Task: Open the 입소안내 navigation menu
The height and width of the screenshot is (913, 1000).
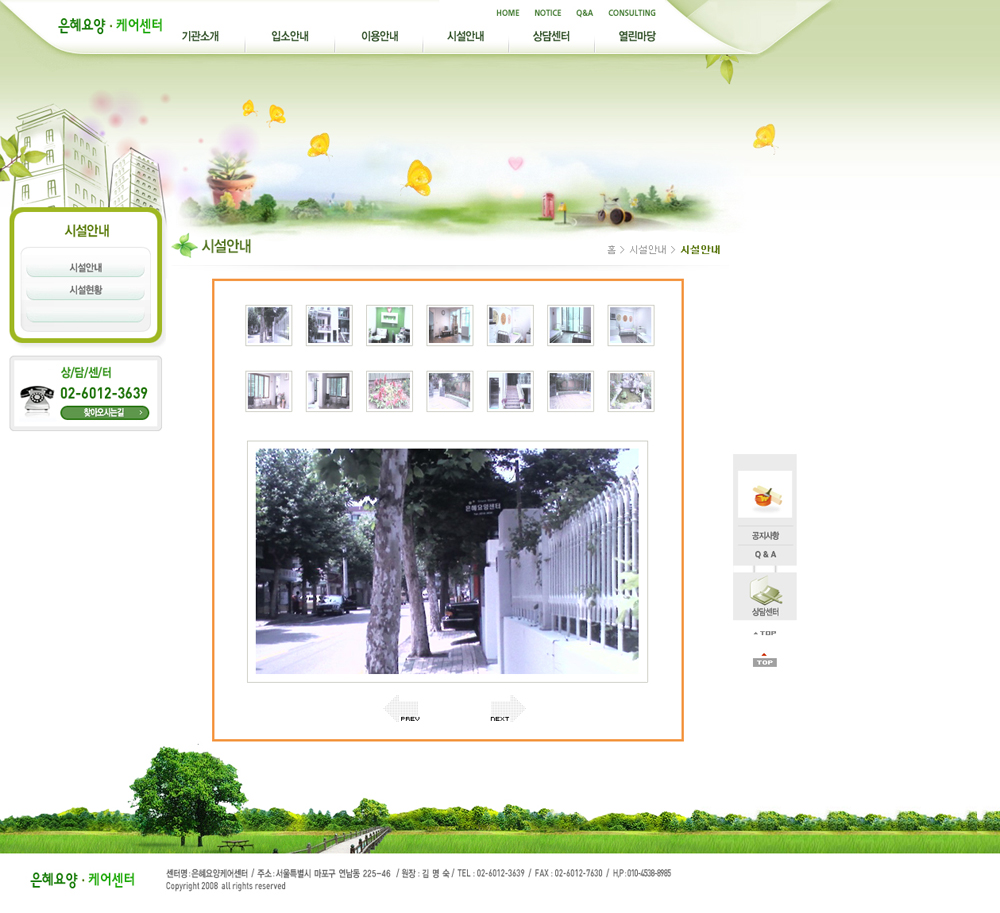Action: 290,37
